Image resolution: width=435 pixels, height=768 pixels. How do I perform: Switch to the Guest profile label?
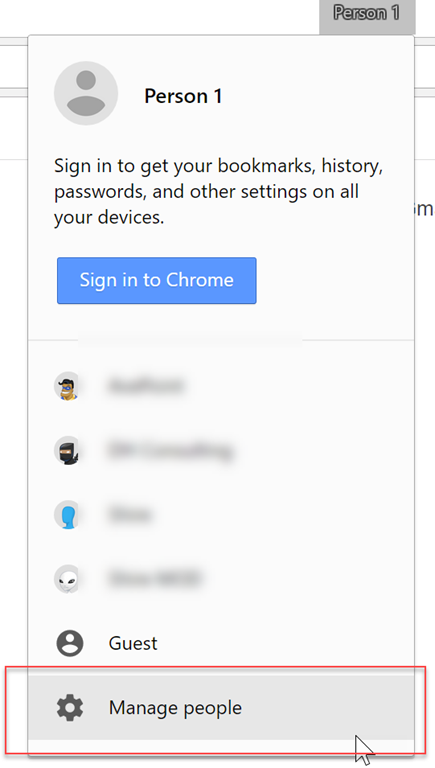133,643
